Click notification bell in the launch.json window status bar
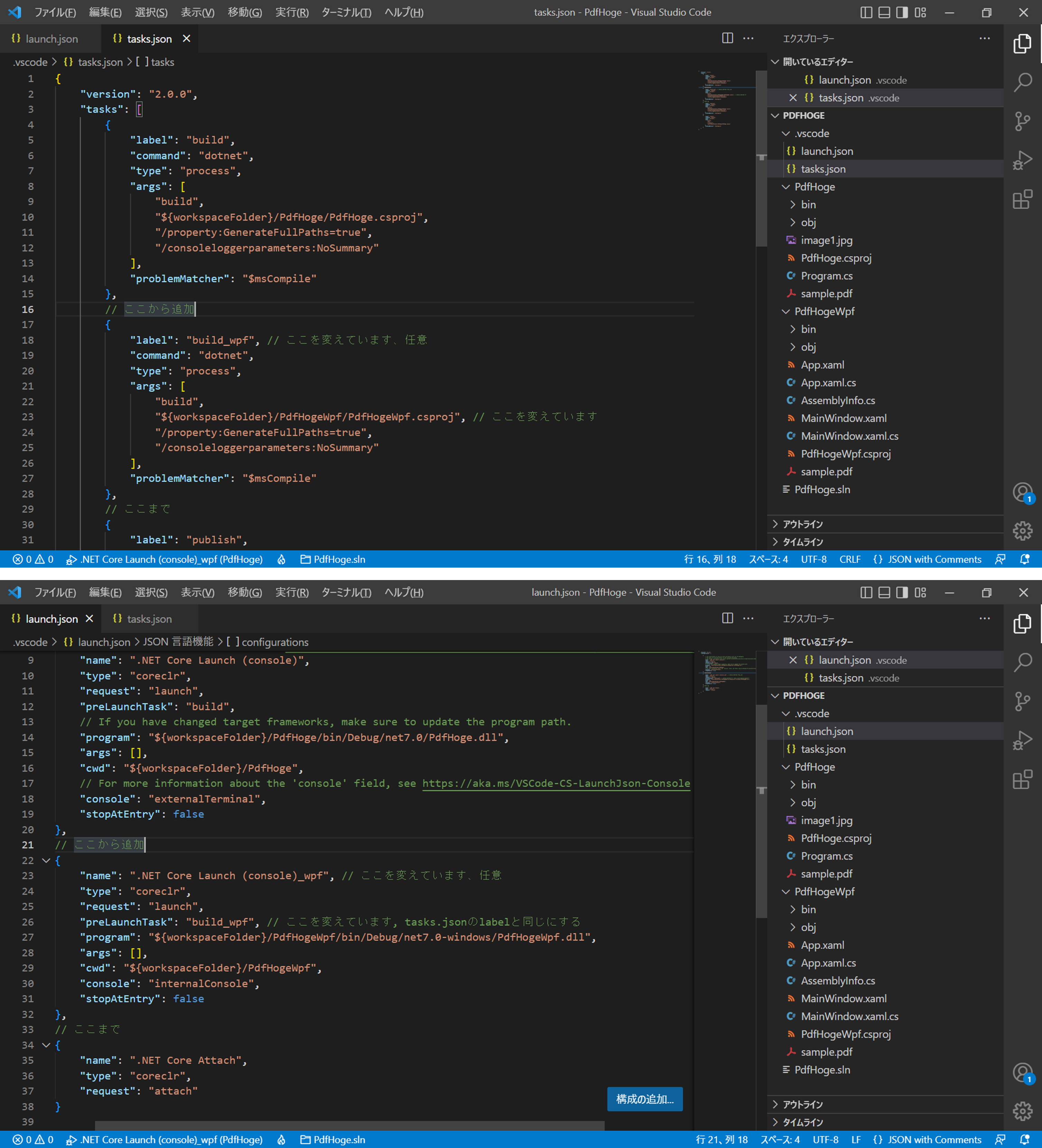The height and width of the screenshot is (1148, 1042). click(1024, 1139)
